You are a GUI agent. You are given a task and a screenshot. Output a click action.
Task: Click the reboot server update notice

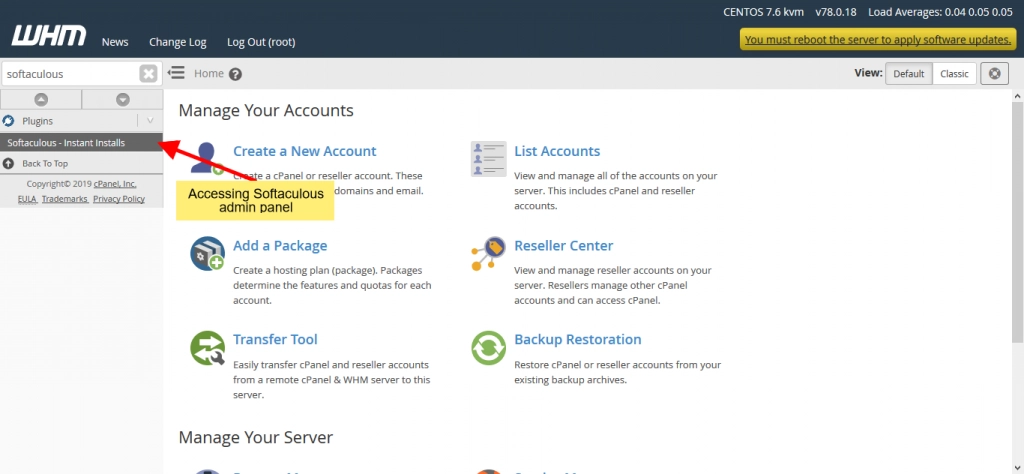point(878,39)
